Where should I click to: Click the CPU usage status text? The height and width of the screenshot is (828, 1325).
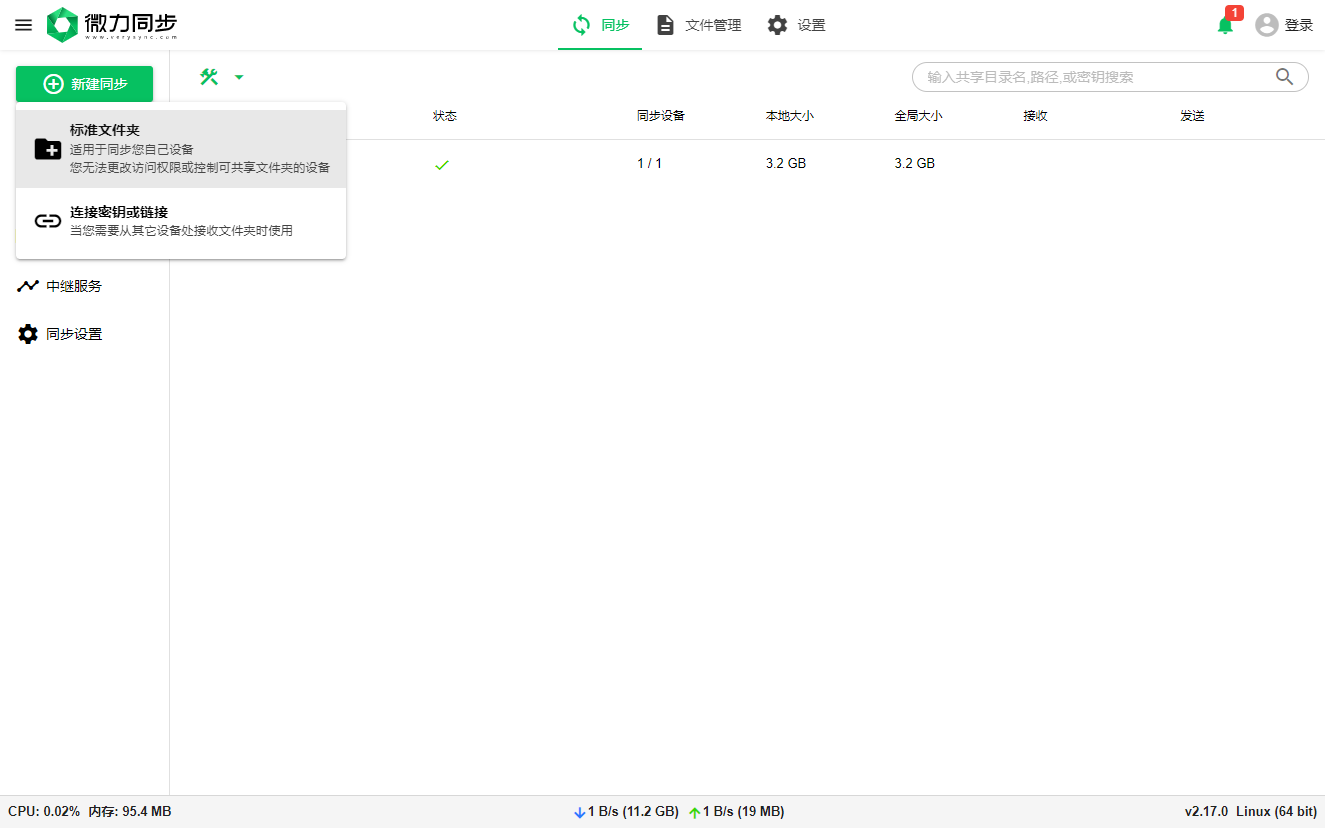[44, 812]
